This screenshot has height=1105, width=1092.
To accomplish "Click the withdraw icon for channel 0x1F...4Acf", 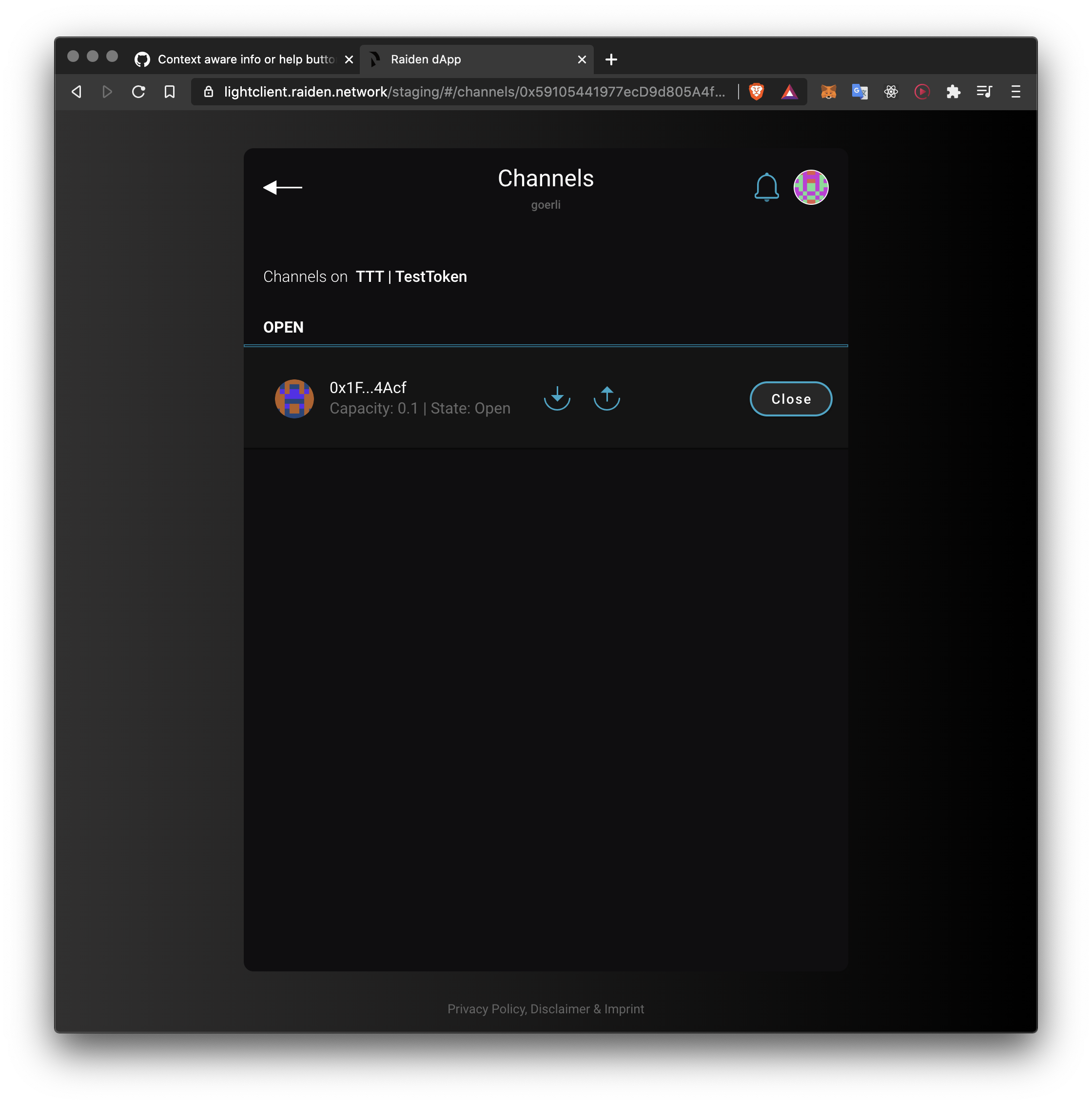I will 606,398.
